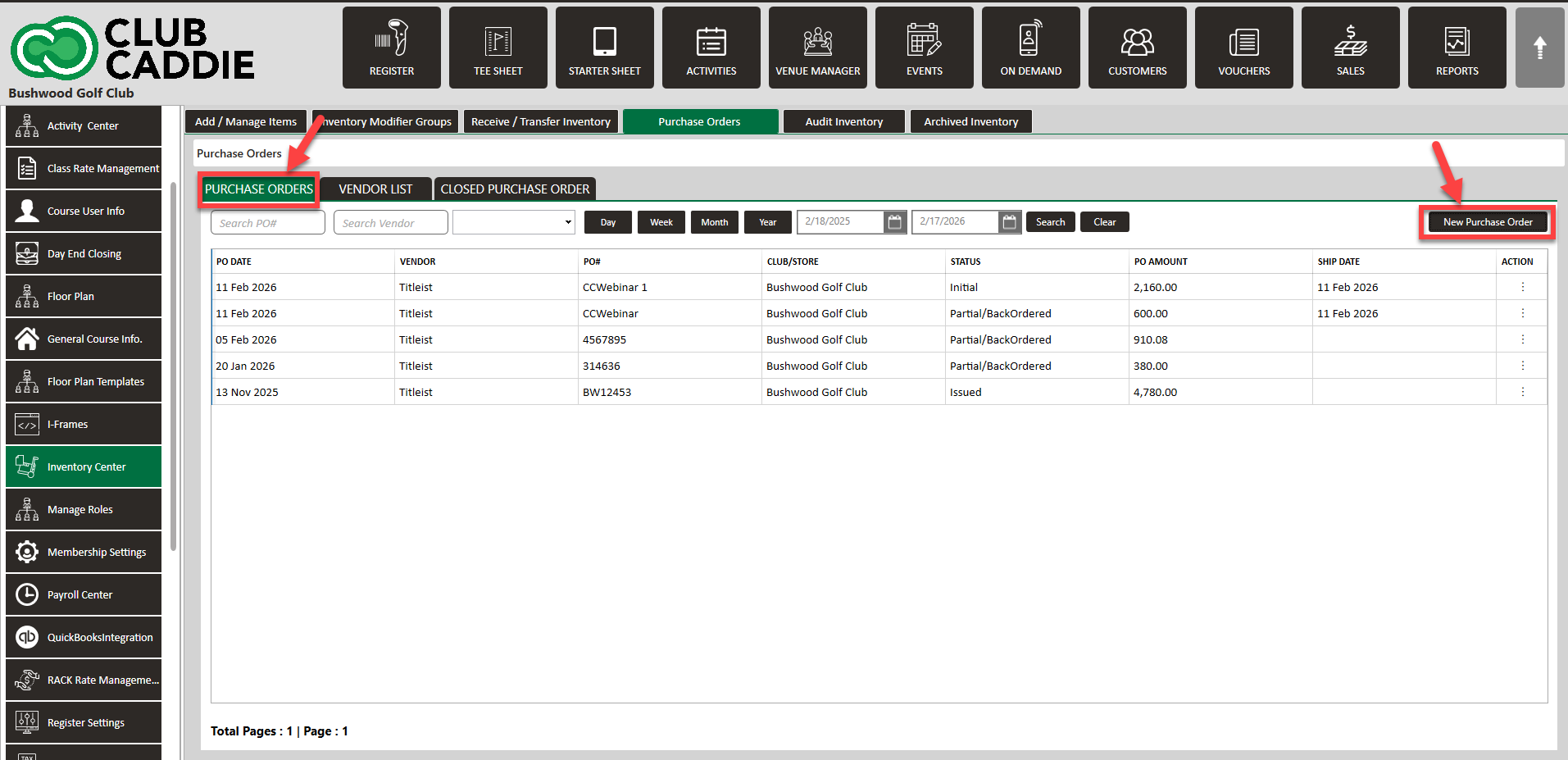Open the Register module icon
The image size is (1568, 760).
click(x=392, y=48)
